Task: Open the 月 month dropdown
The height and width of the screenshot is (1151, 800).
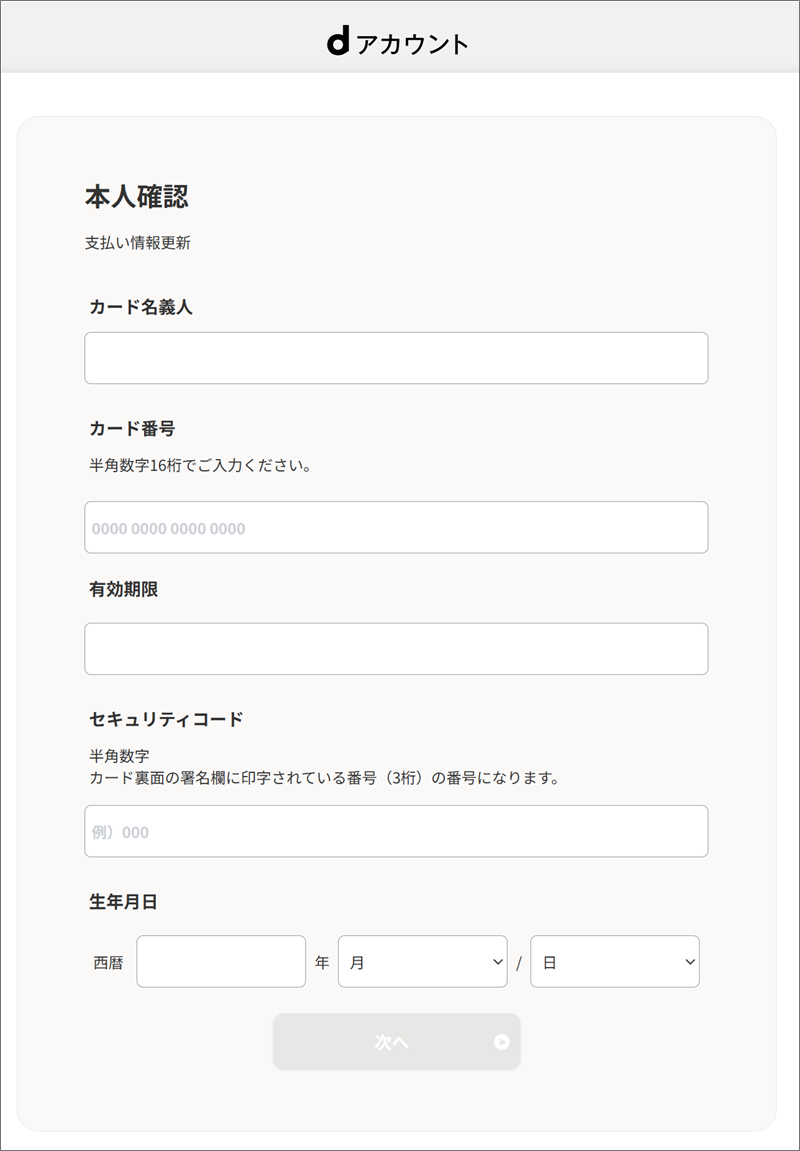Action: point(423,962)
